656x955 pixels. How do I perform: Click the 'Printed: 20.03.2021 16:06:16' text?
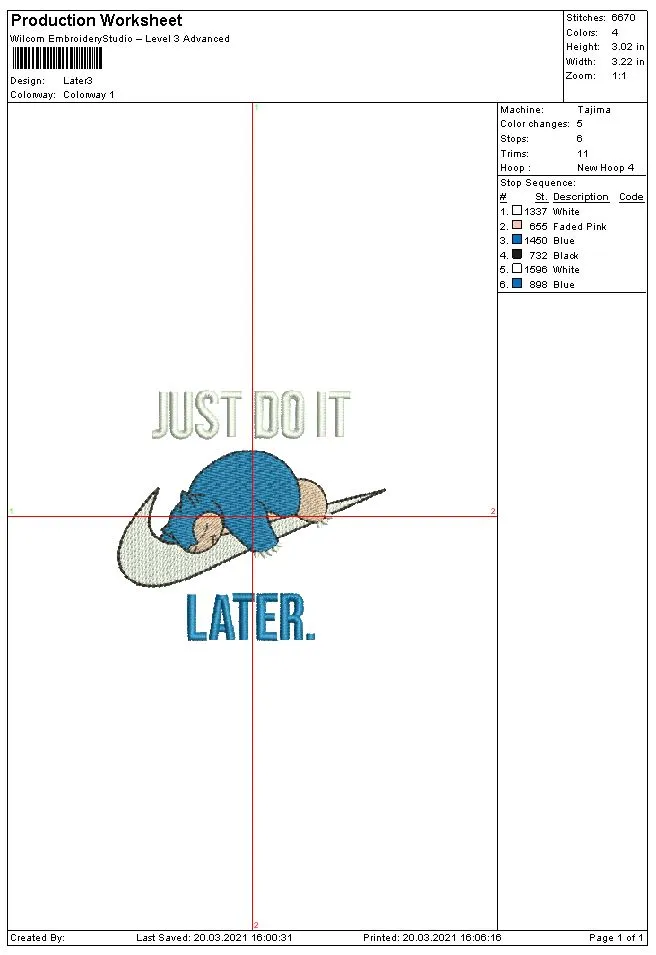point(432,937)
